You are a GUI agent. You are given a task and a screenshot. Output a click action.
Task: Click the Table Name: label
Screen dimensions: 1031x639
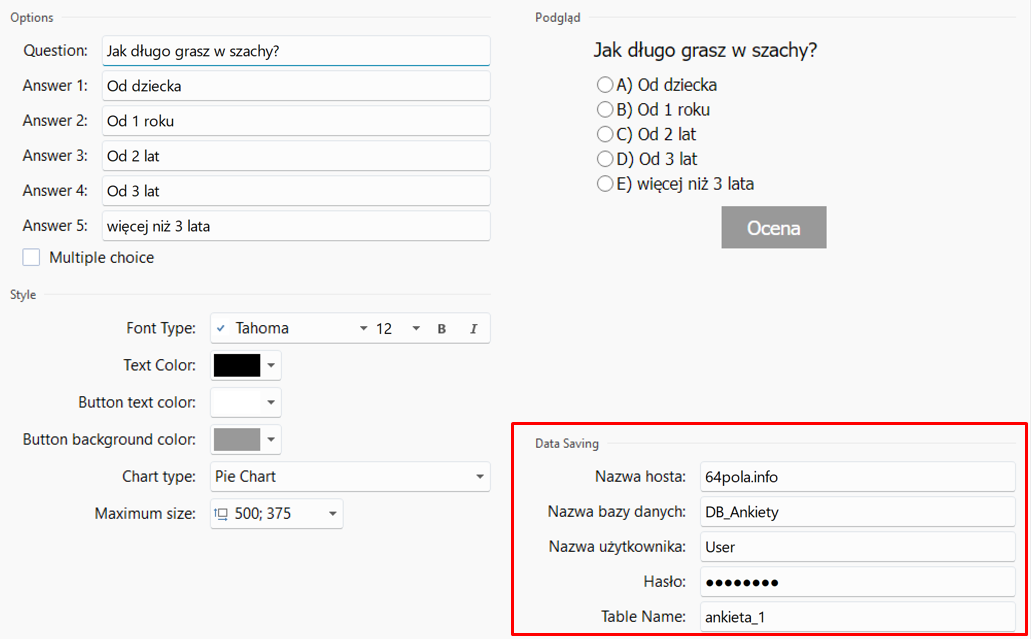tap(643, 617)
